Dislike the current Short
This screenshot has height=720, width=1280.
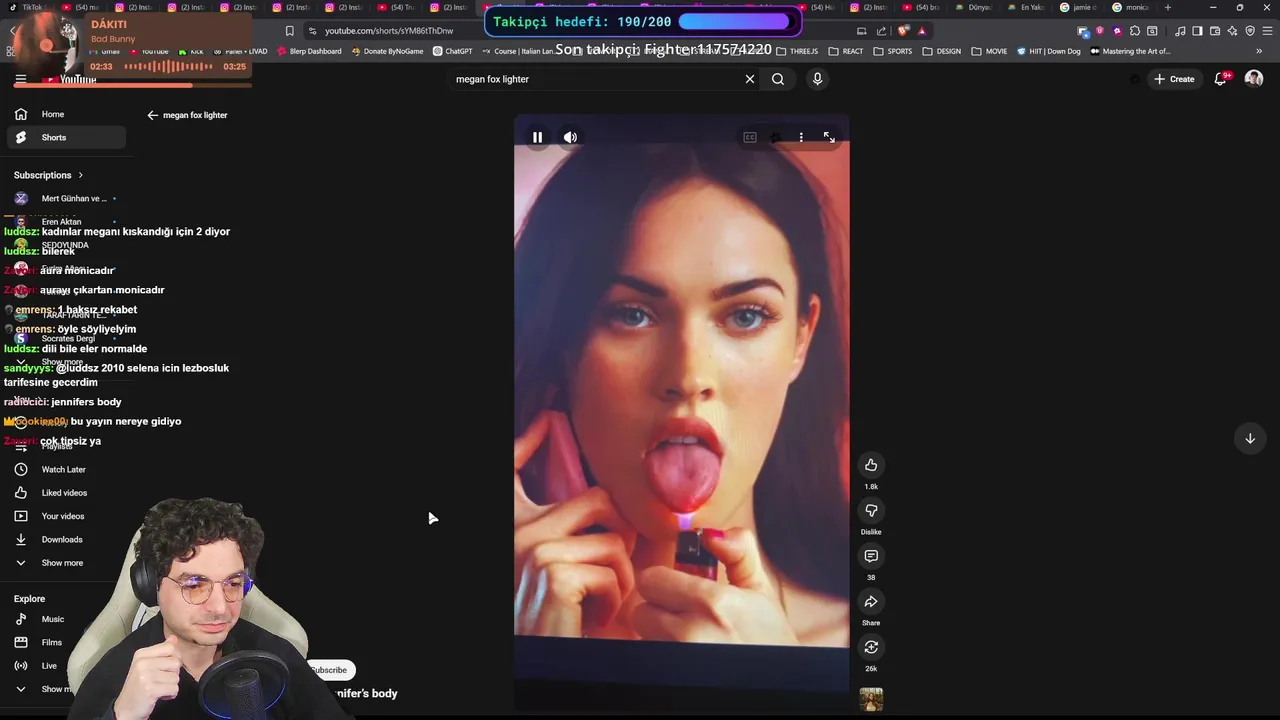(x=871, y=511)
